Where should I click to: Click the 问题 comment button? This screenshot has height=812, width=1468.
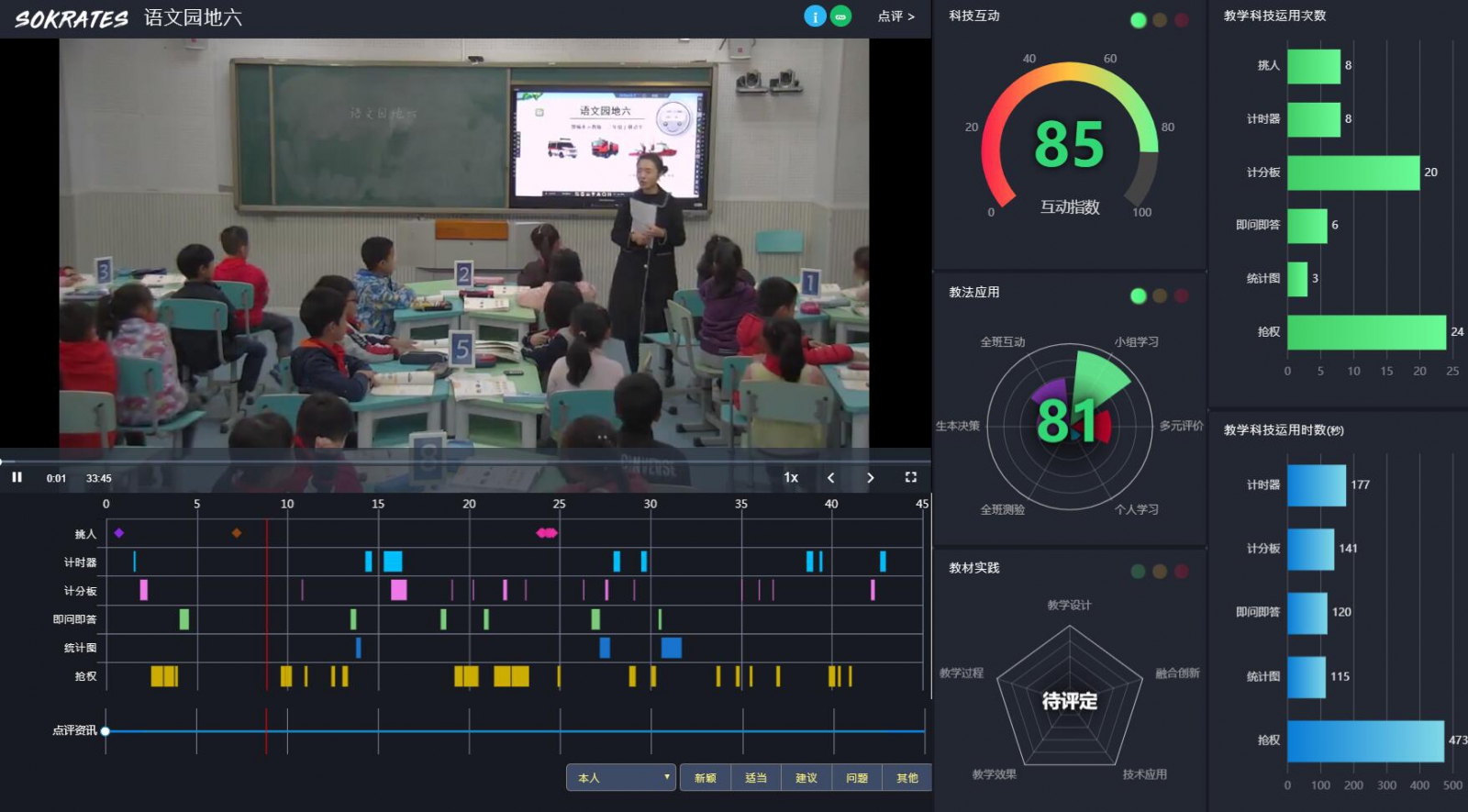tap(856, 777)
